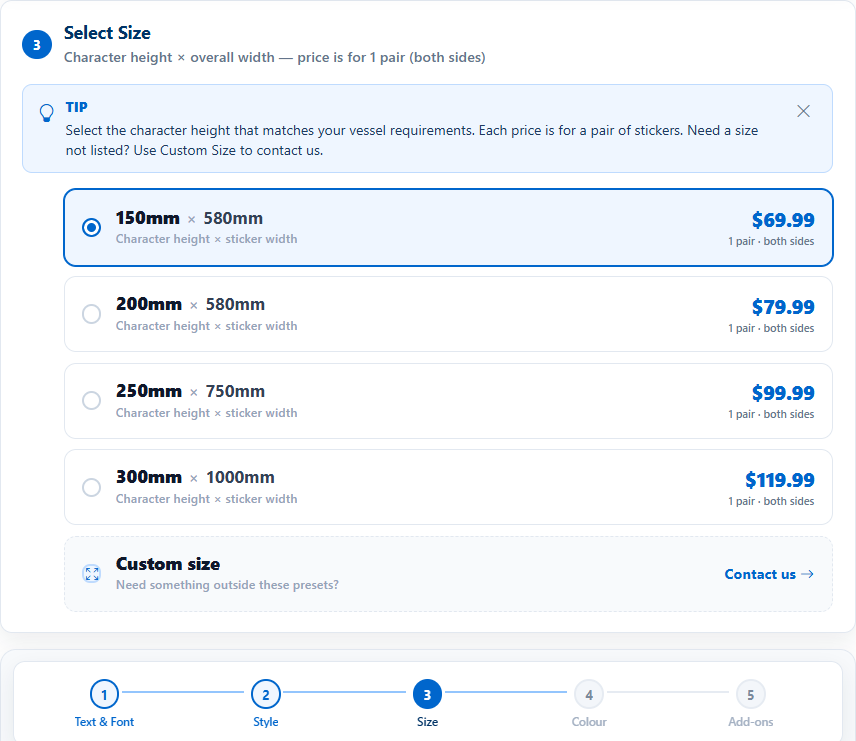Click the TIP label in the banner
This screenshot has width=856, height=741.
pyautogui.click(x=76, y=107)
